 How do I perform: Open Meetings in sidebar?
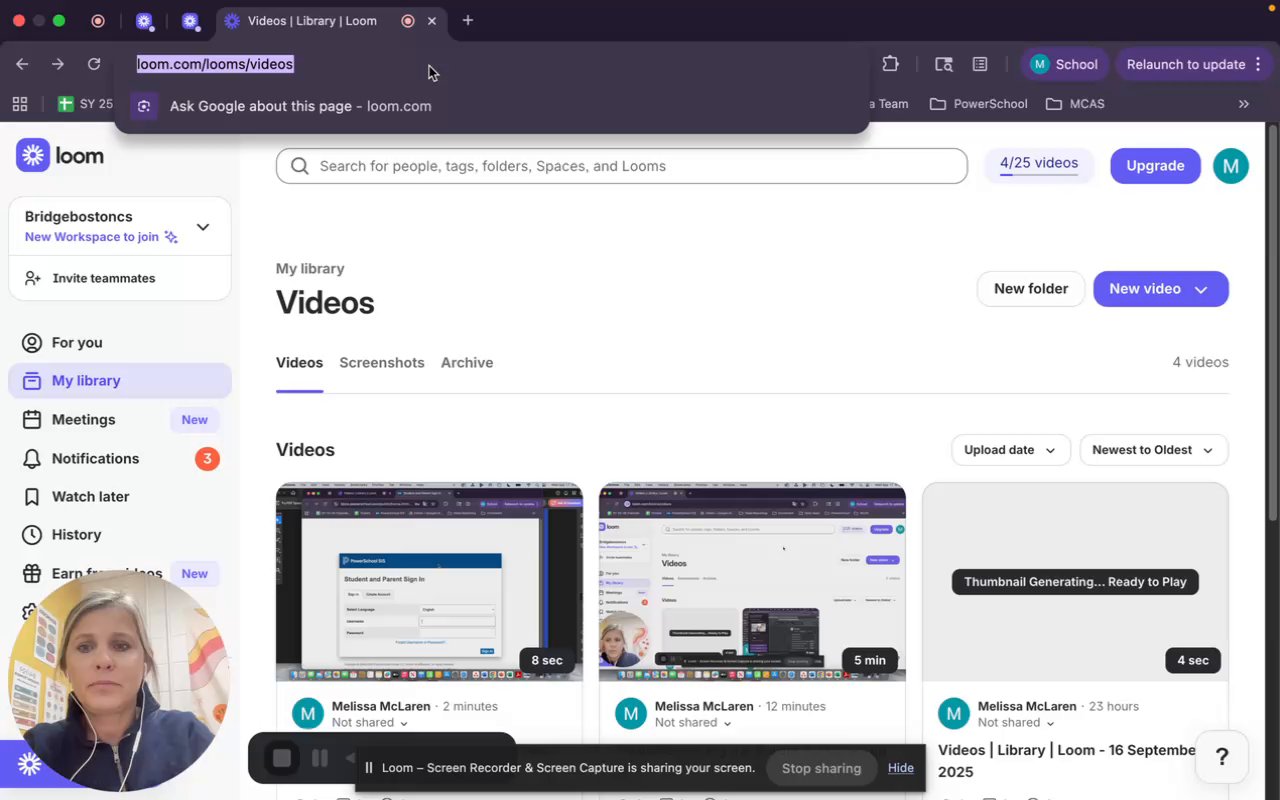(120, 420)
